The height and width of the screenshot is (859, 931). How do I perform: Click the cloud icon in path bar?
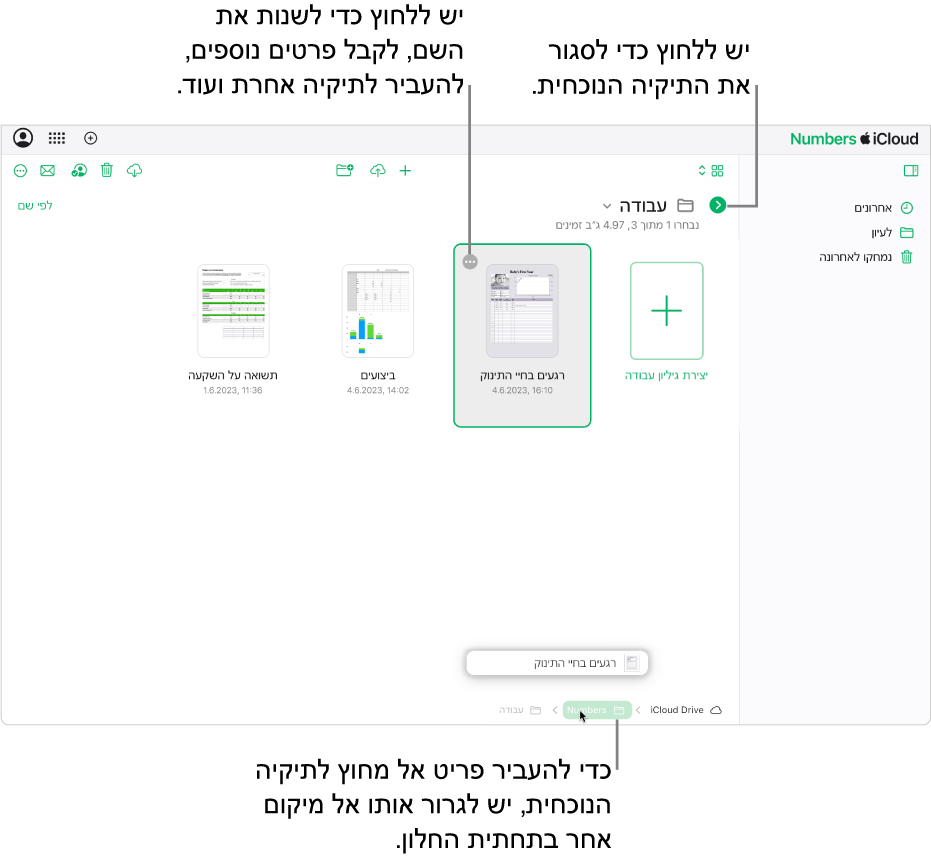click(716, 710)
